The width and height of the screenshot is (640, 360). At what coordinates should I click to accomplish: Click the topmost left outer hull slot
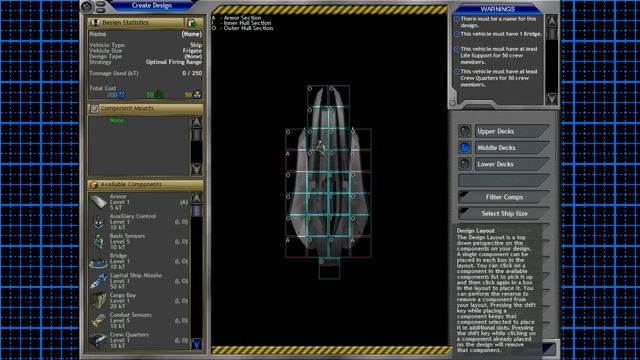pyautogui.click(x=318, y=96)
